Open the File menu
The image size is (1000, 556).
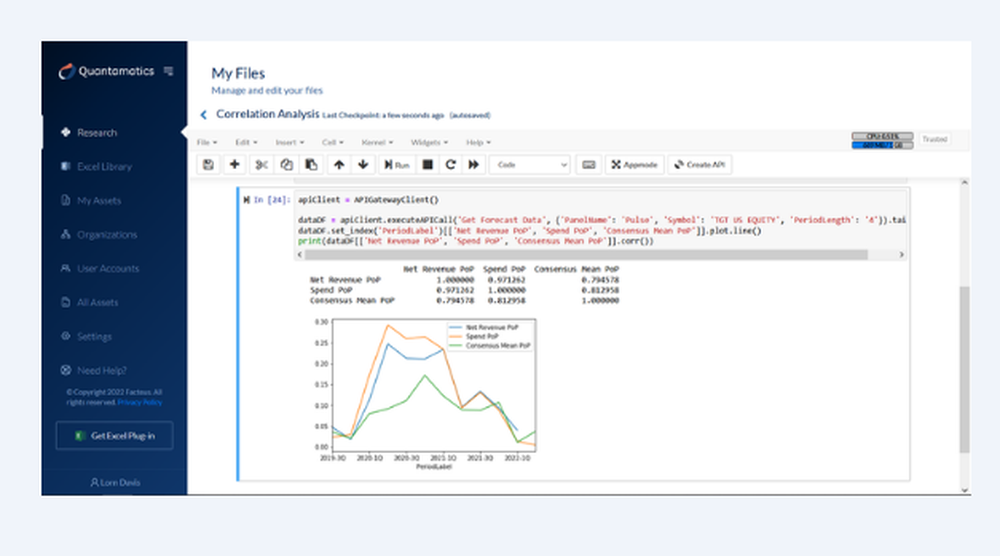(x=207, y=142)
